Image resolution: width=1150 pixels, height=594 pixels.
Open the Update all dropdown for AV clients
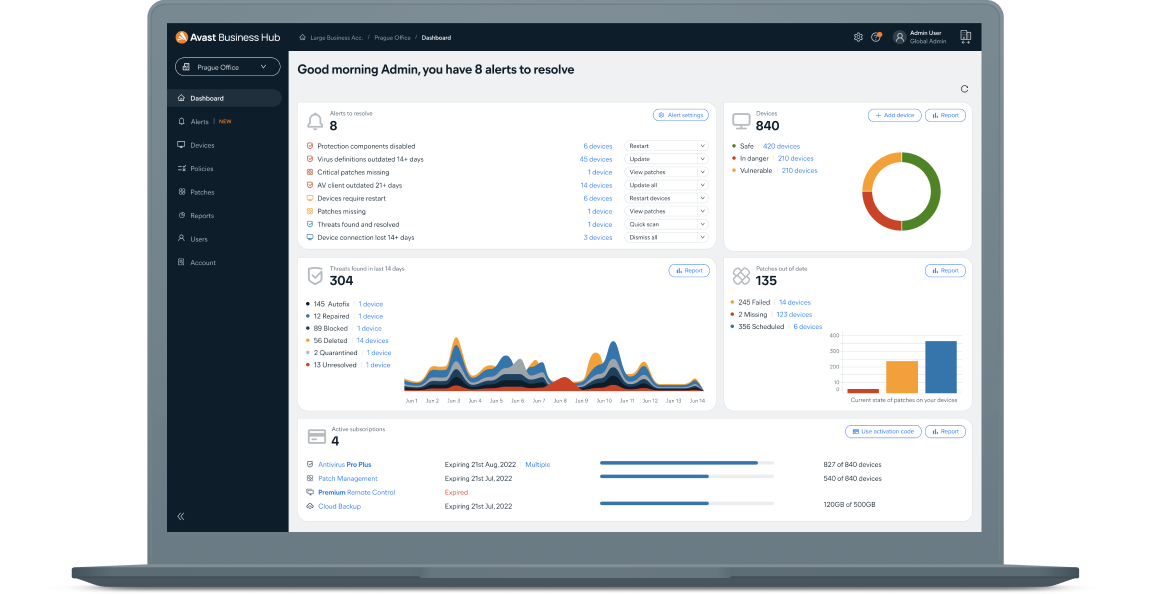pos(666,184)
